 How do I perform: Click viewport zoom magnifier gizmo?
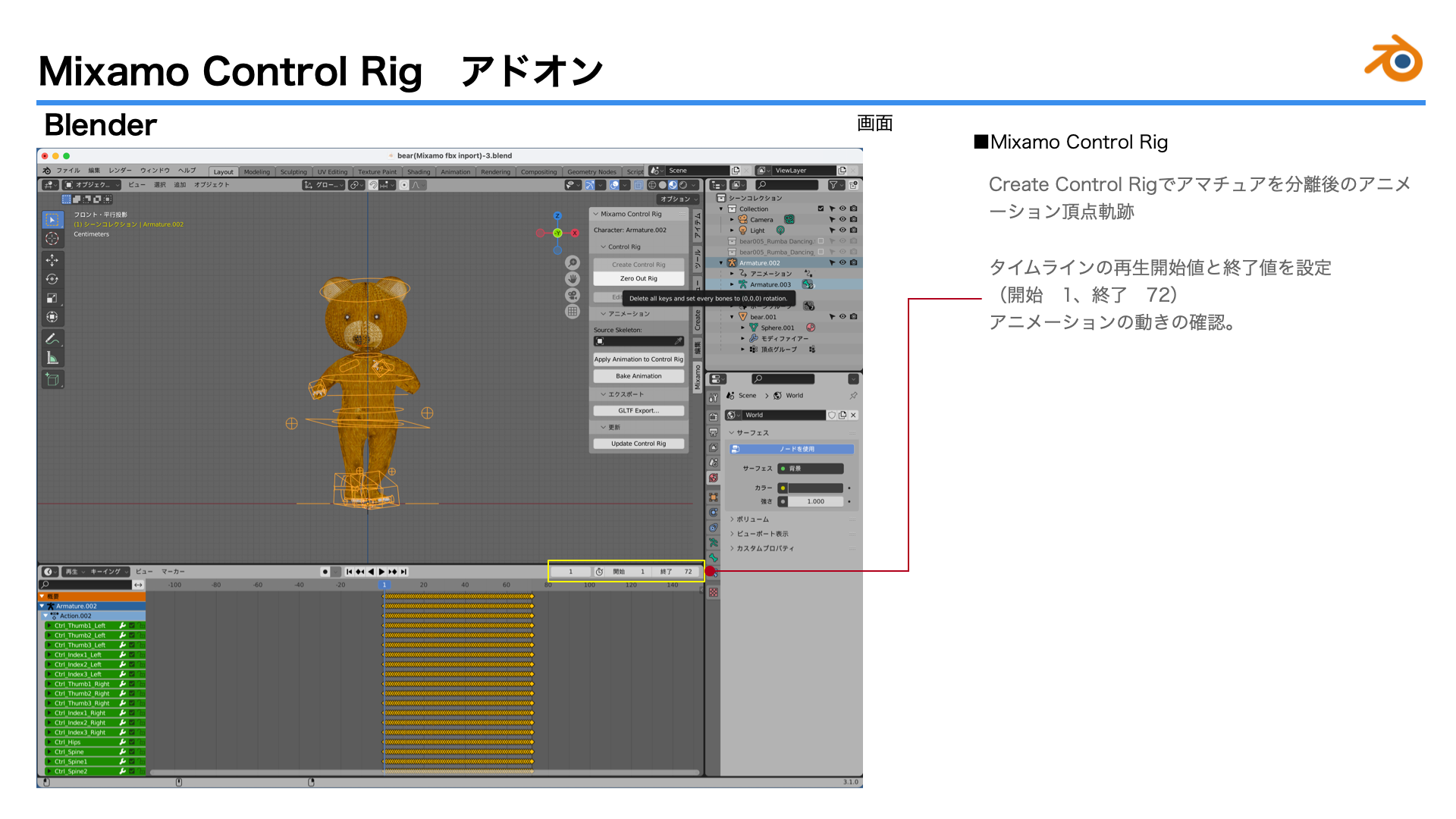pos(573,262)
